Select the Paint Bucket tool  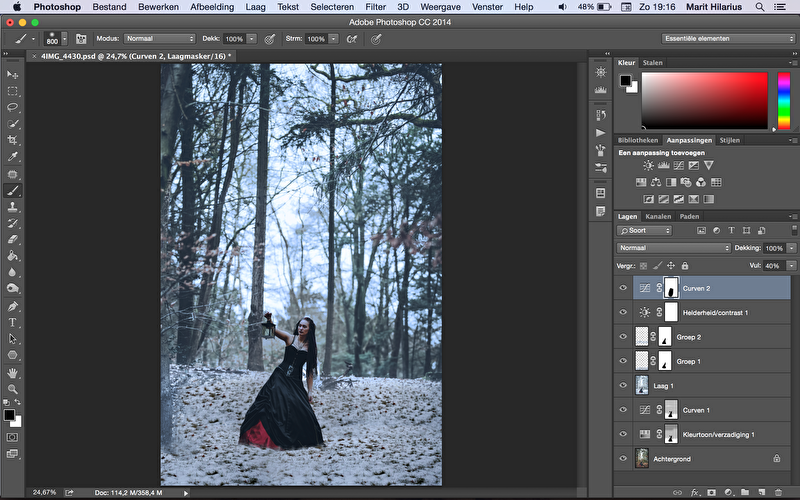[x=12, y=256]
